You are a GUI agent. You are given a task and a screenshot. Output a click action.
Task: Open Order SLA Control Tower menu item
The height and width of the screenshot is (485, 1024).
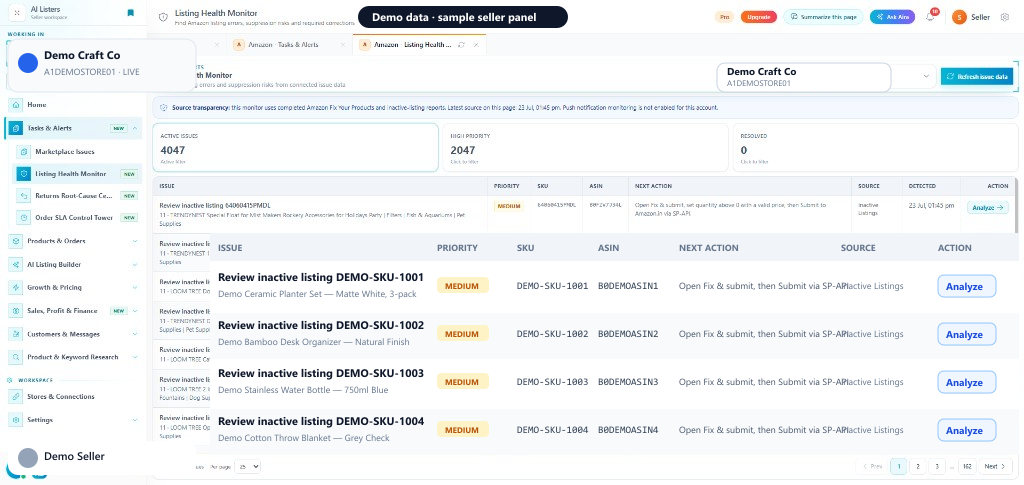(74, 217)
